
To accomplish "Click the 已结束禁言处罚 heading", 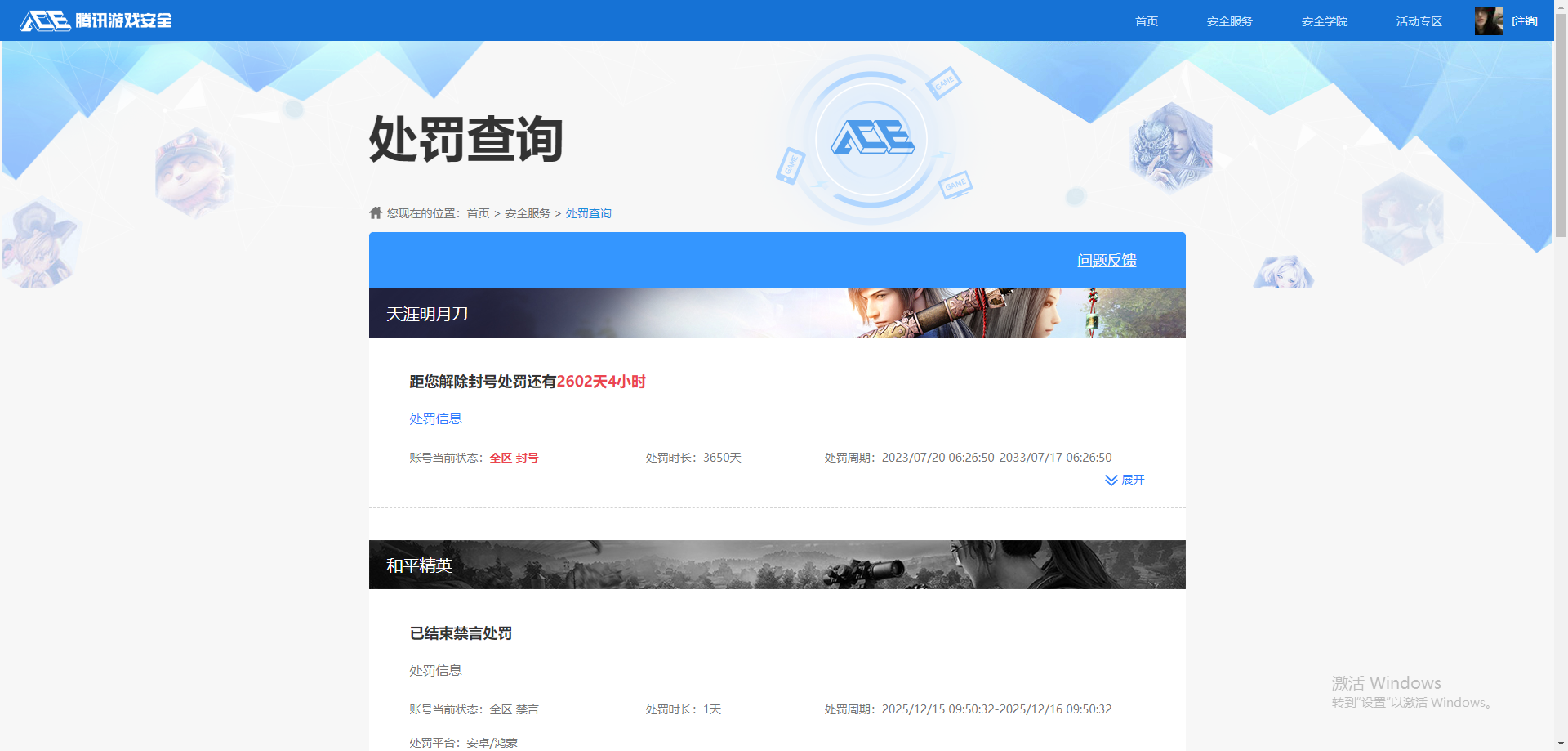I will click(461, 633).
